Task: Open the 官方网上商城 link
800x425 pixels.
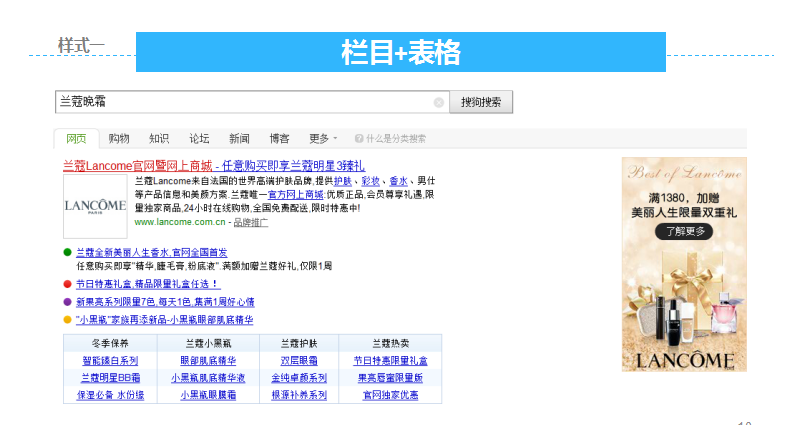Action: [295, 194]
